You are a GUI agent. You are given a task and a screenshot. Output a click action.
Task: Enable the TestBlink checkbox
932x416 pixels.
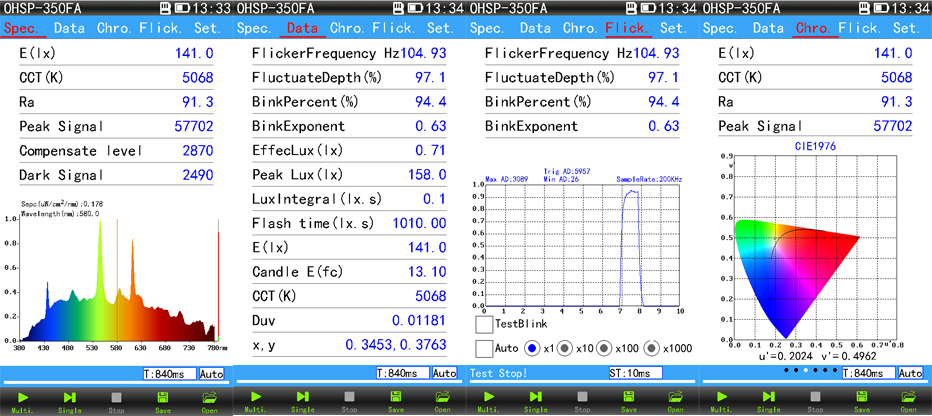click(x=485, y=324)
